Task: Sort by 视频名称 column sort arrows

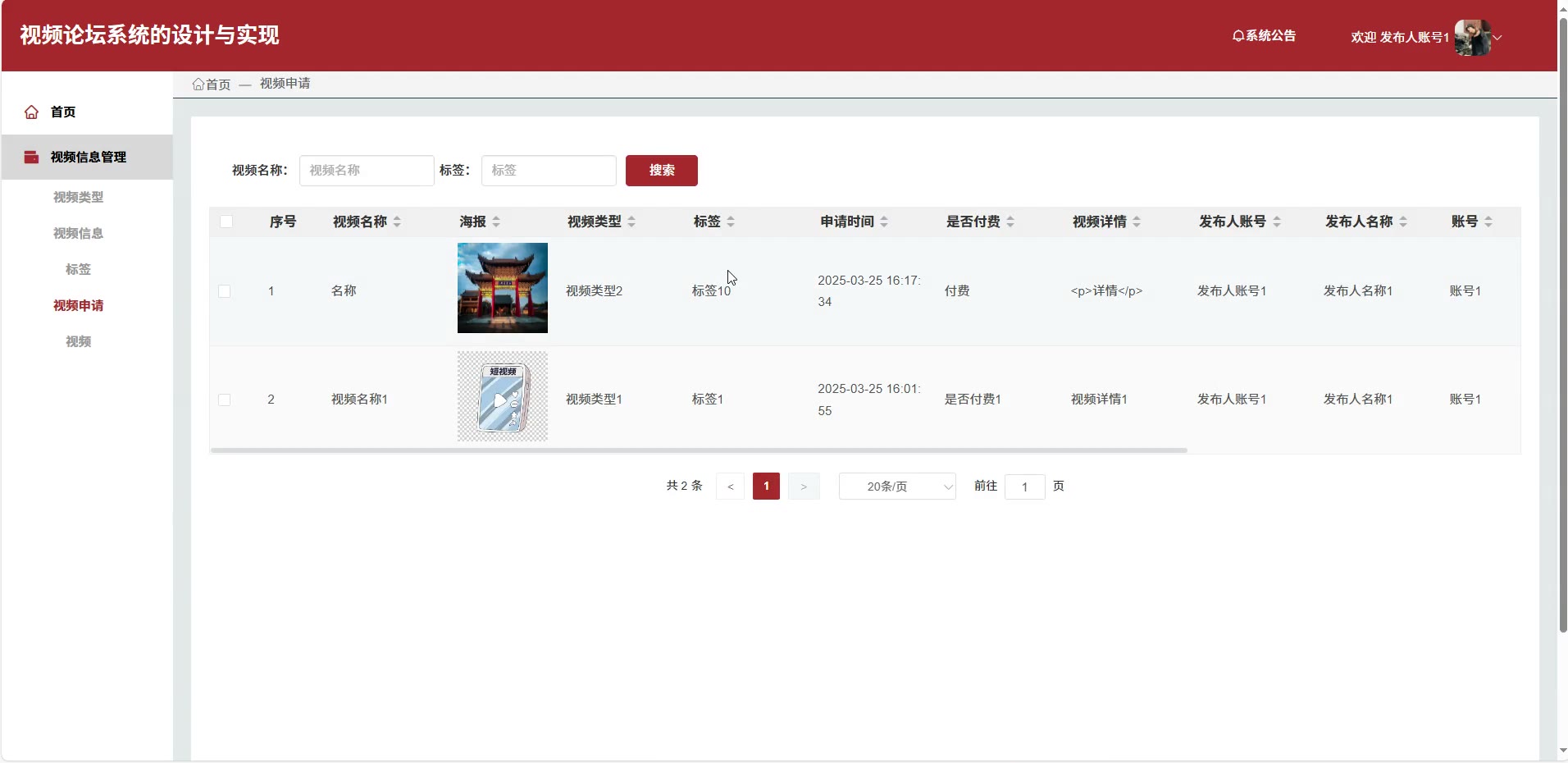Action: coord(397,222)
